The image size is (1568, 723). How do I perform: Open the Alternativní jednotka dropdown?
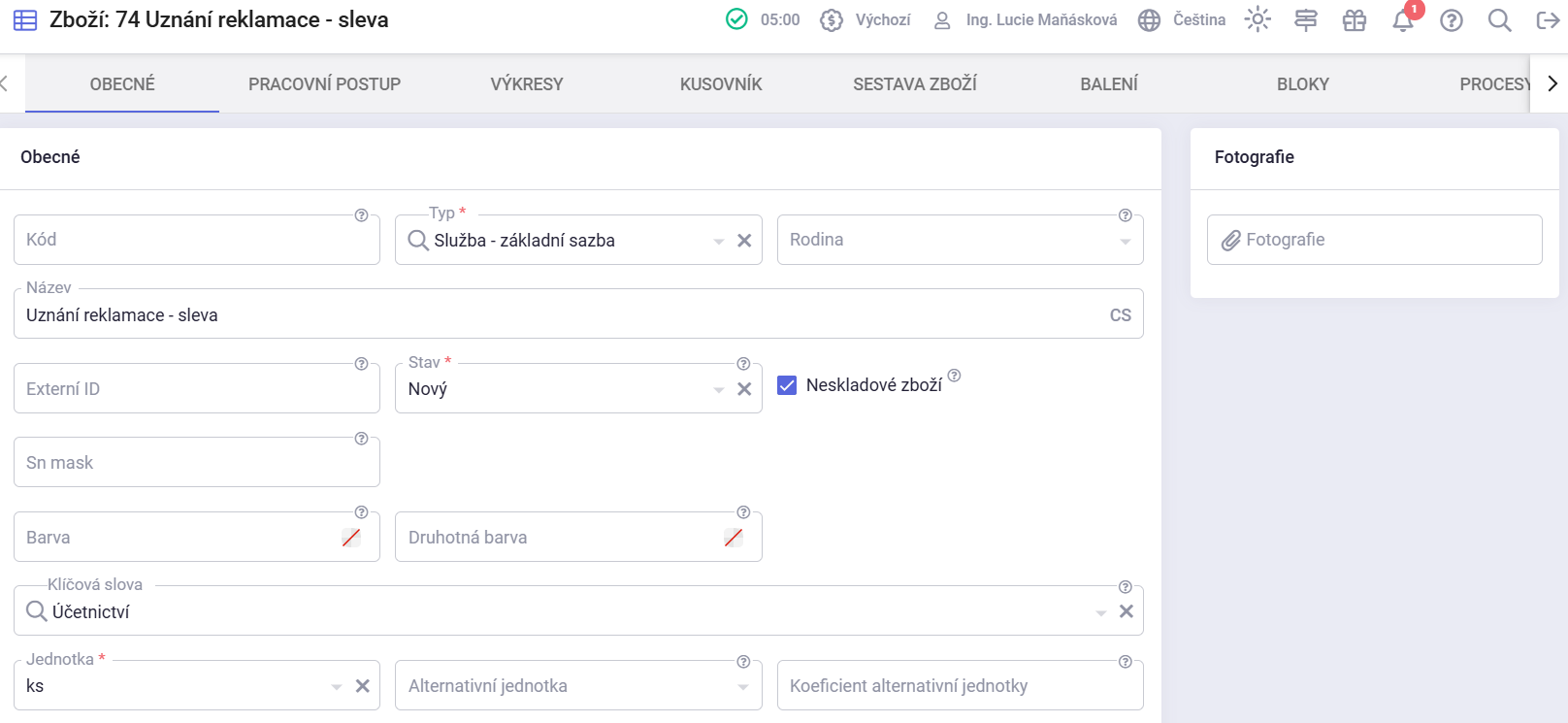click(x=742, y=687)
